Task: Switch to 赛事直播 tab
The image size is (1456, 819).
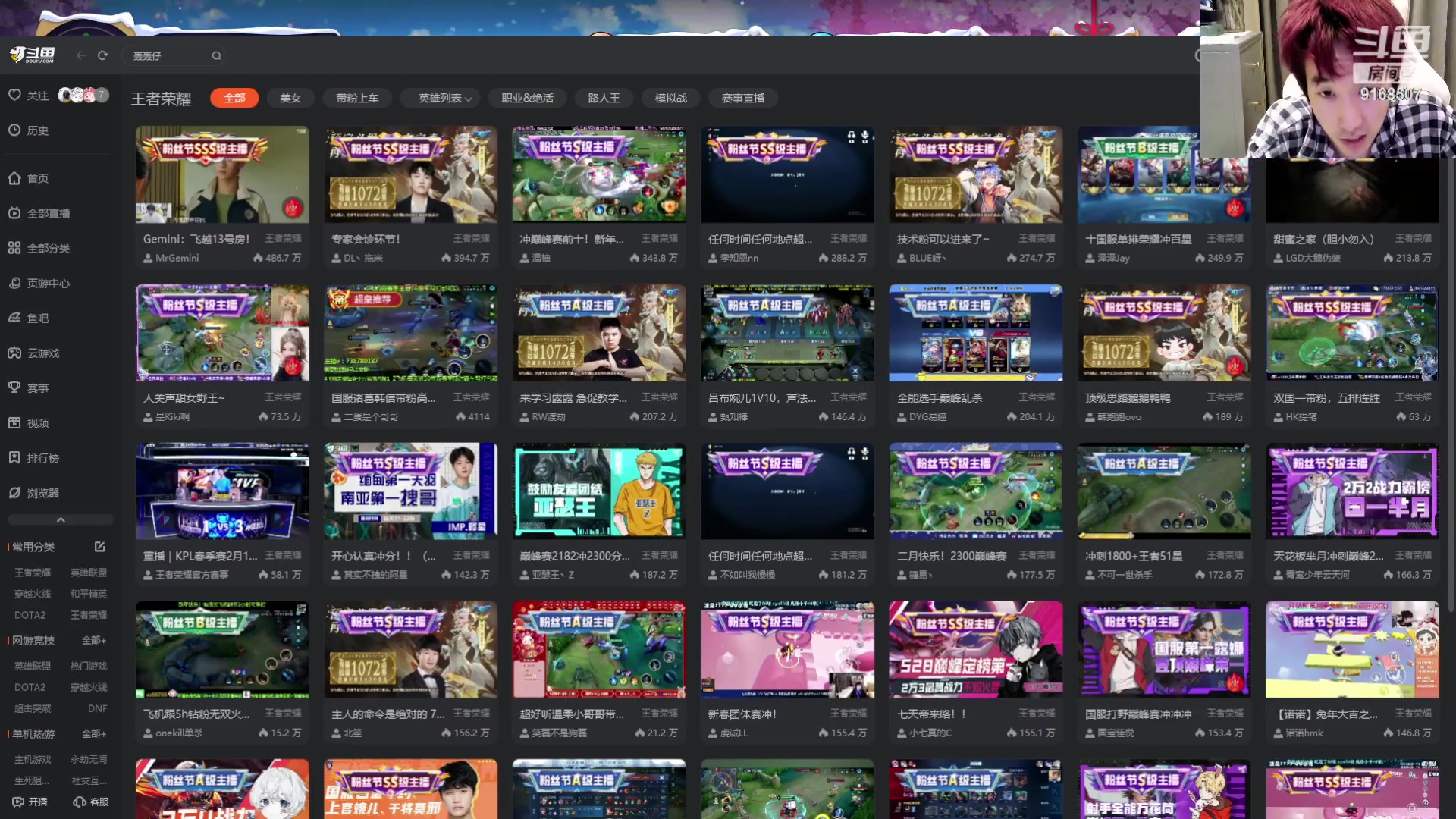Action: pos(743,98)
